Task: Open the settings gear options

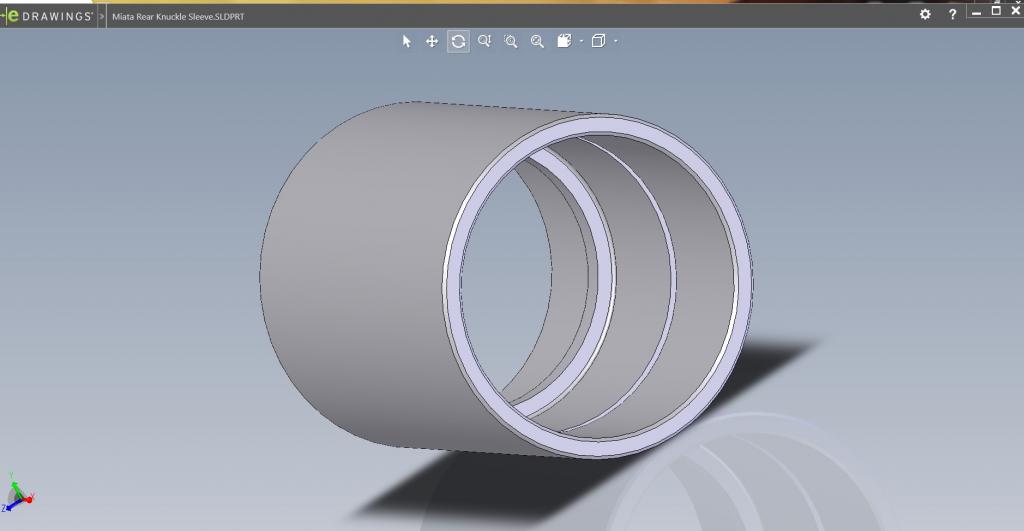Action: coord(925,14)
